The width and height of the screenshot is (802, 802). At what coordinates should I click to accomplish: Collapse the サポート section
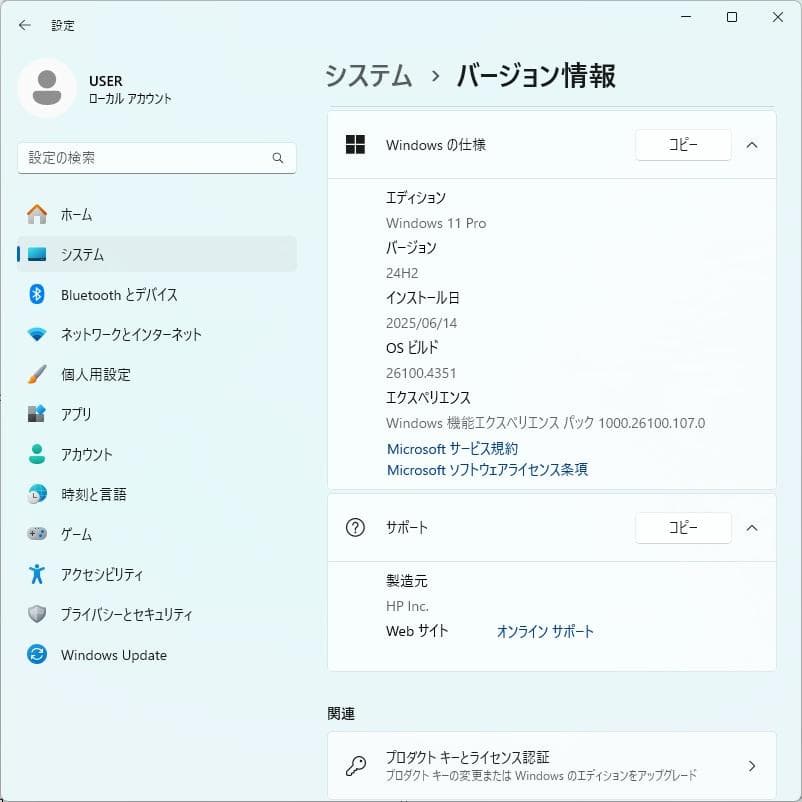(x=751, y=528)
